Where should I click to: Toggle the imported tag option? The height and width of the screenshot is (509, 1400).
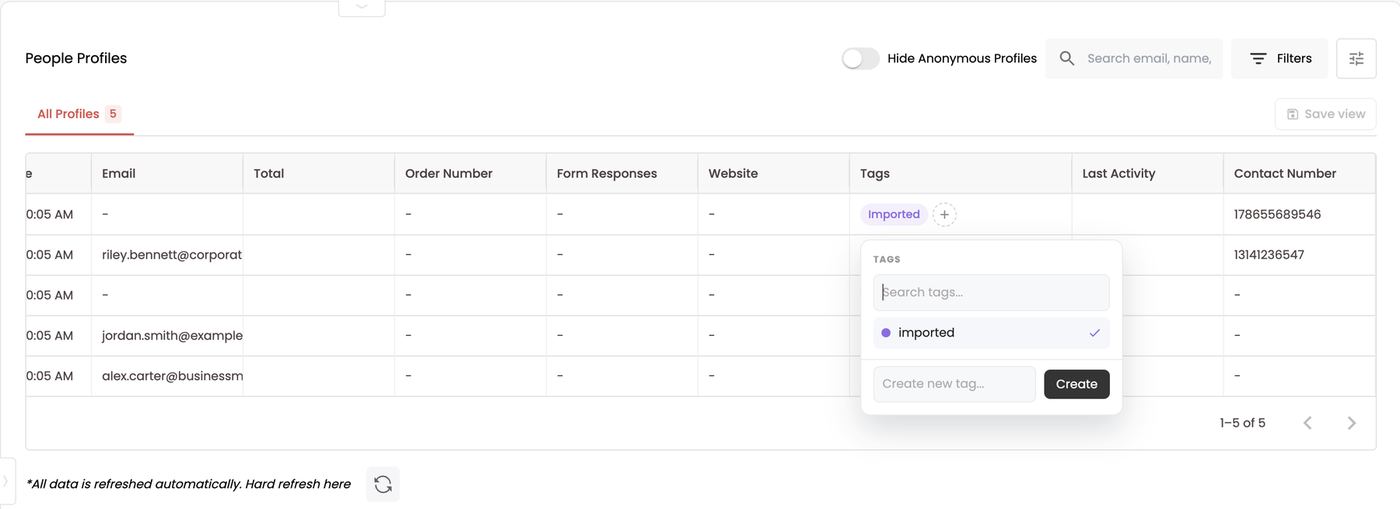coord(991,333)
